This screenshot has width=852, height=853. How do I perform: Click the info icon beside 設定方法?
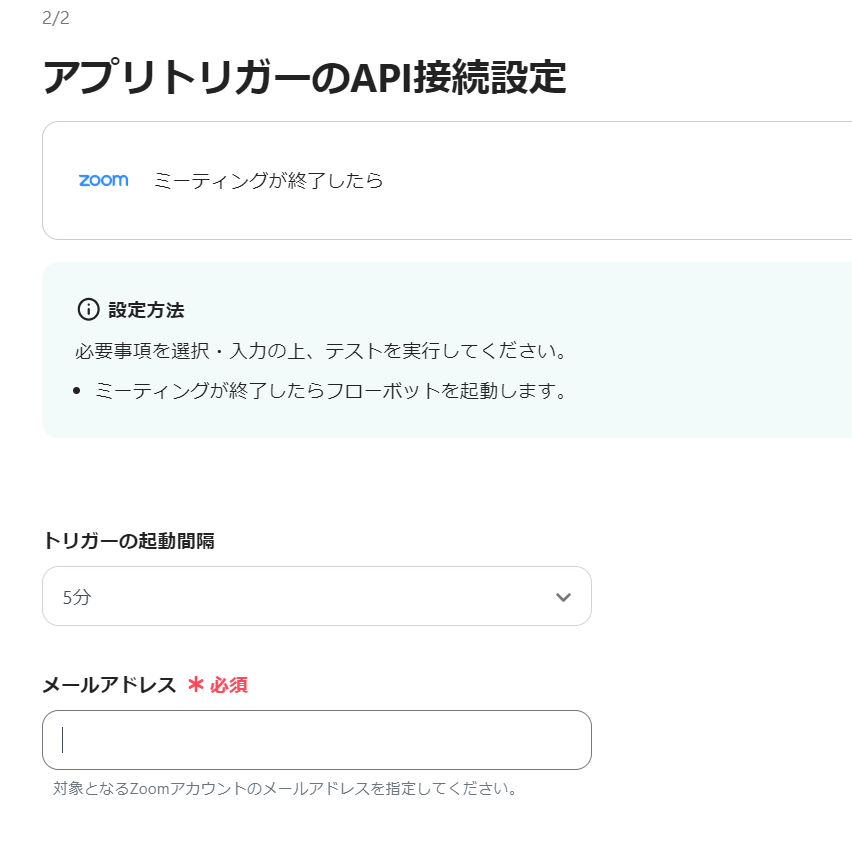89,309
